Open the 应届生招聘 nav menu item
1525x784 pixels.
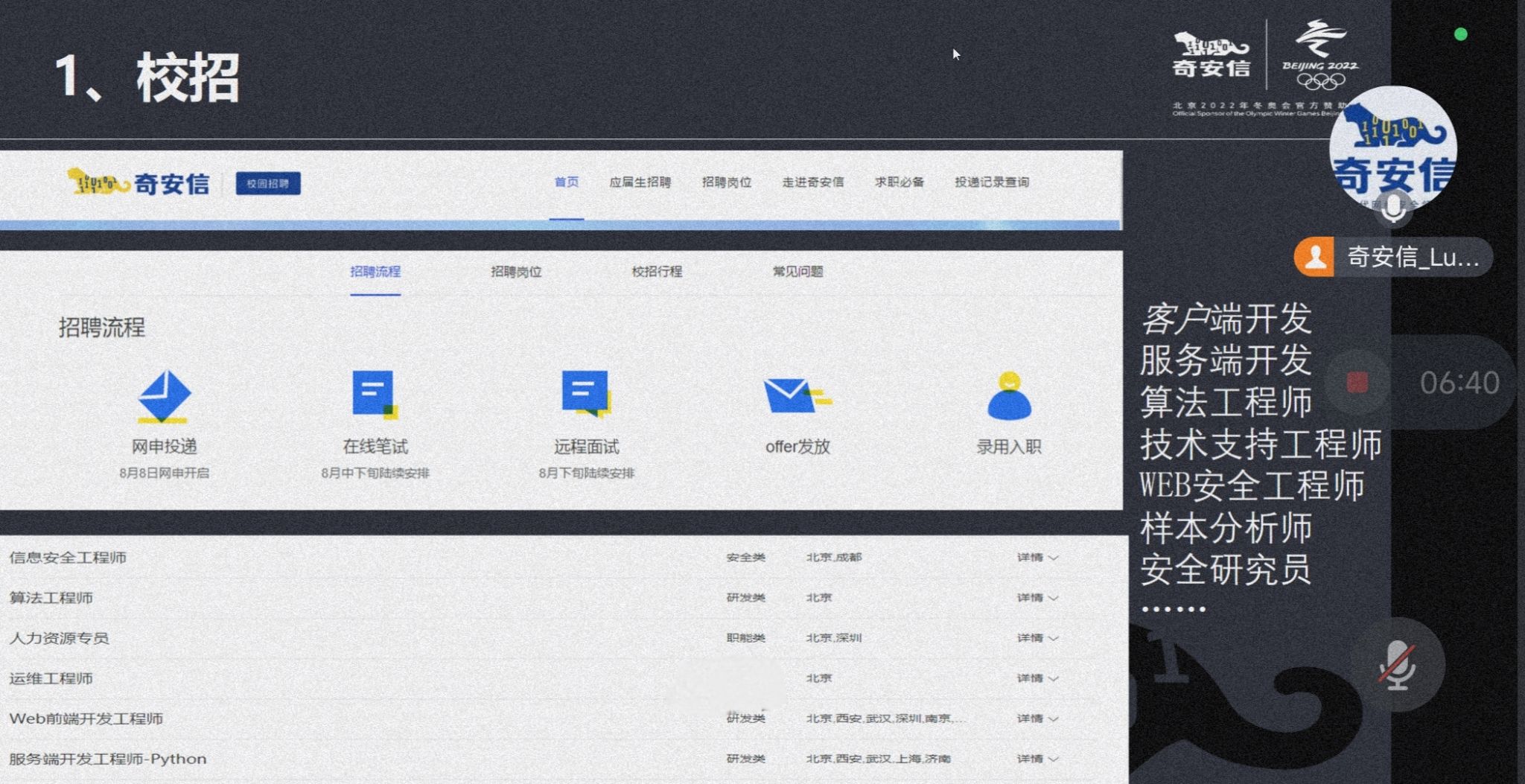640,182
